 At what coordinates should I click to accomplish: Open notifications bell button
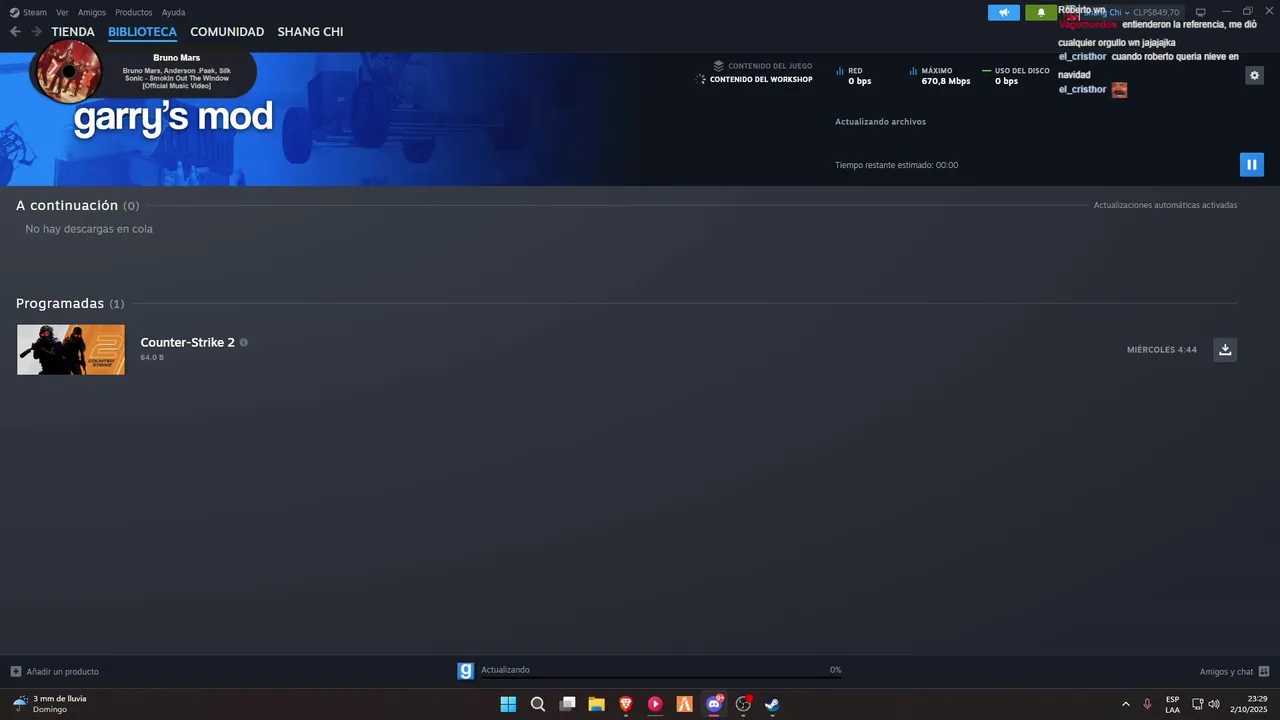point(1041,12)
